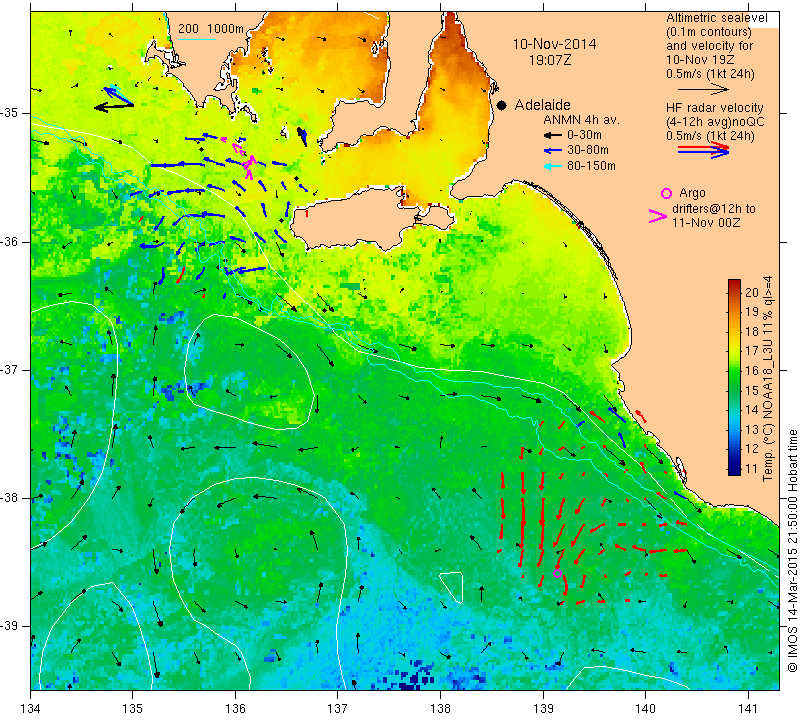The width and height of the screenshot is (800, 720).
Task: Click the '30-80m' depth label
Action: point(588,151)
